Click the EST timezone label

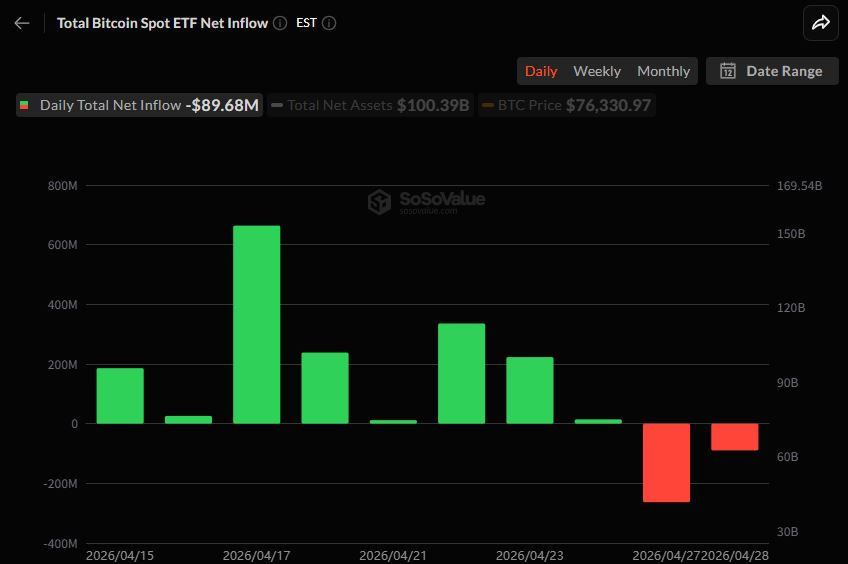pos(306,23)
